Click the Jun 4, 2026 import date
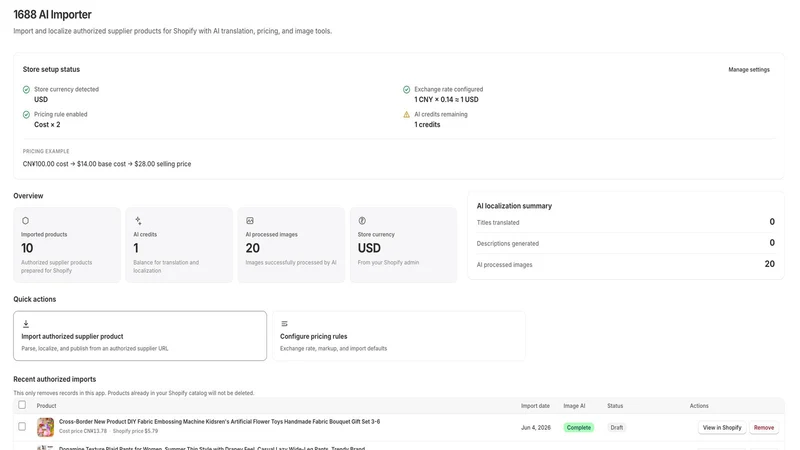Screen dimensions: 800x450 [x=536, y=428]
